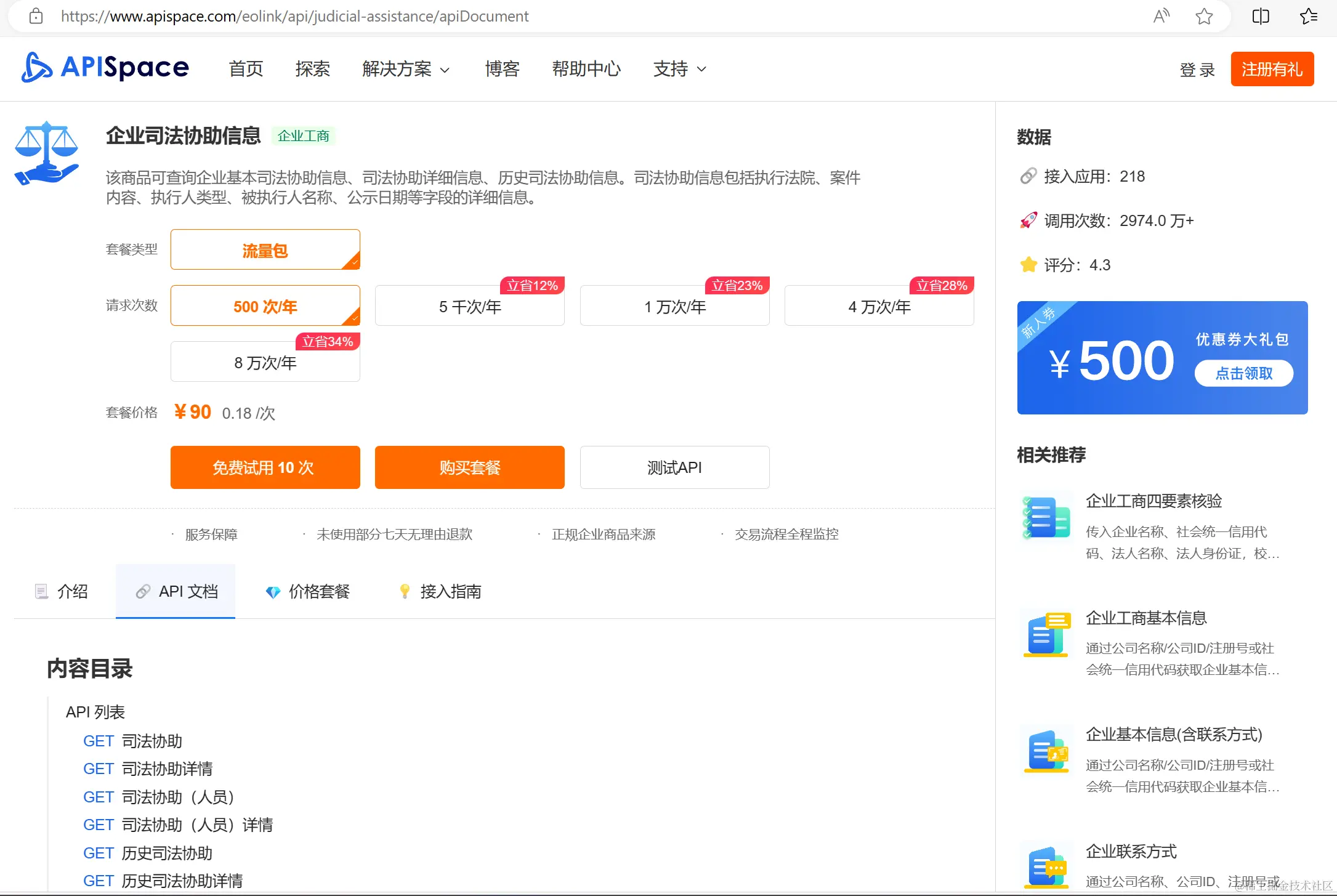Switch to the 价格套餐 tab
The width and height of the screenshot is (1337, 896).
(x=308, y=591)
